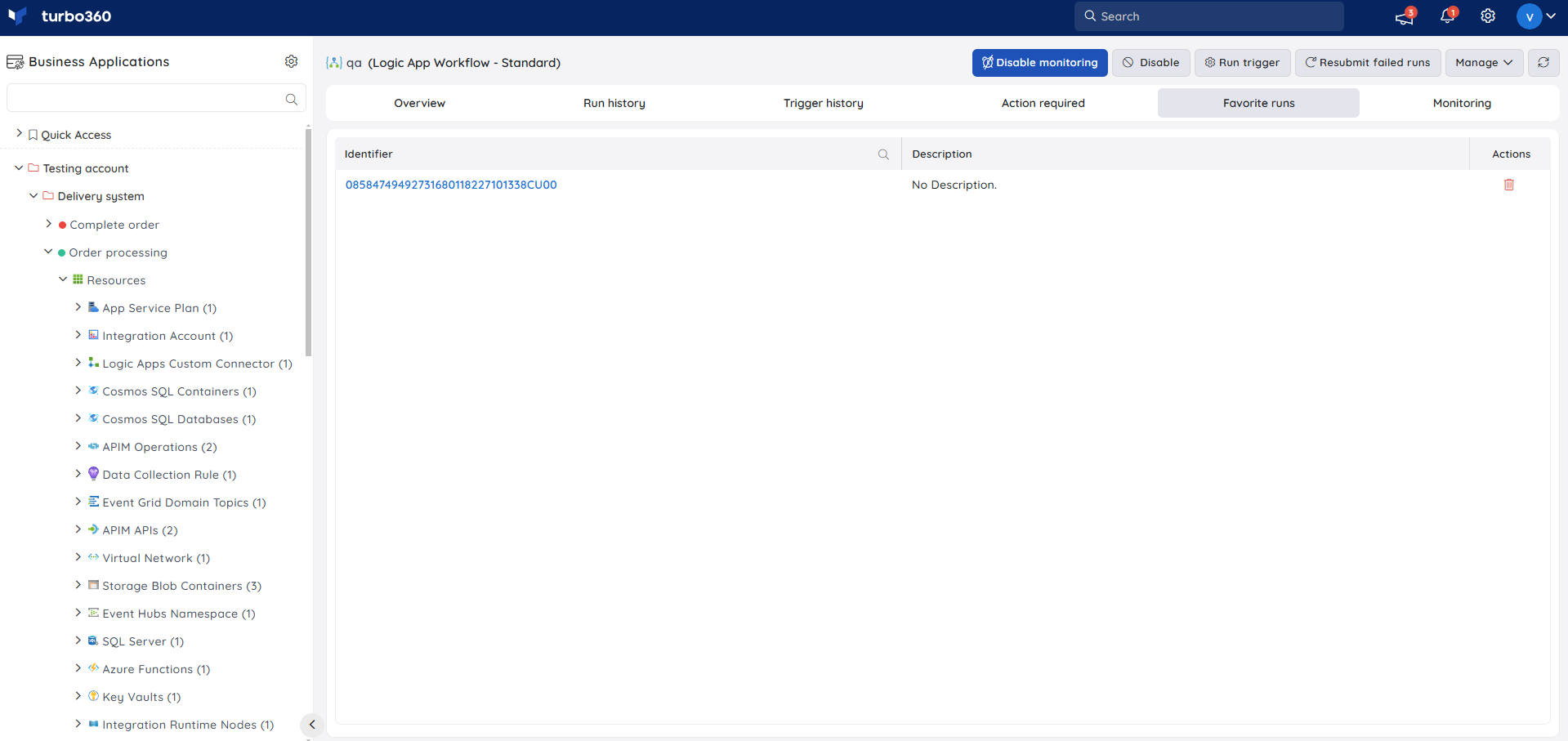Screen dimensions: 1568x741
Task: Switch to the Monitoring tab
Action: tap(1462, 103)
